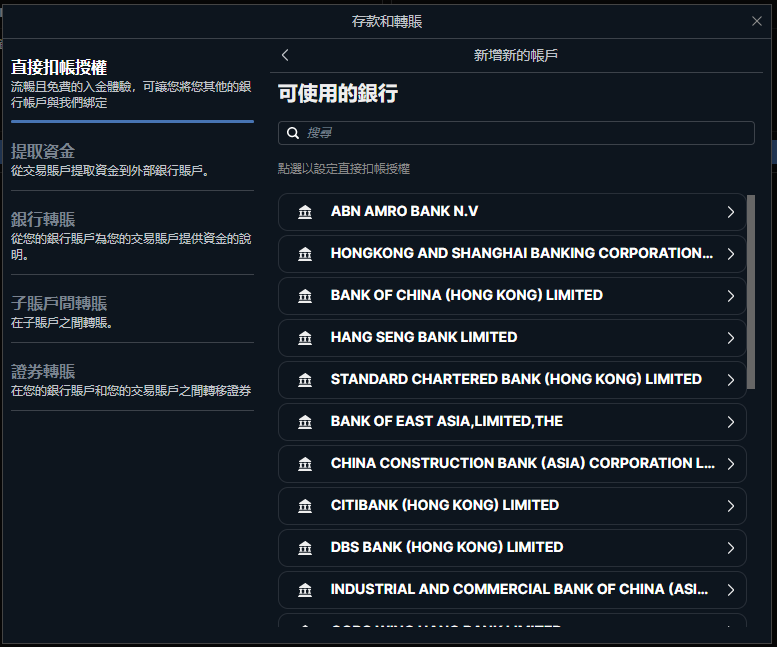Click bank icon next to HONGKONG AND SHANGHAI BANKING
The image size is (777, 647).
pyautogui.click(x=305, y=254)
